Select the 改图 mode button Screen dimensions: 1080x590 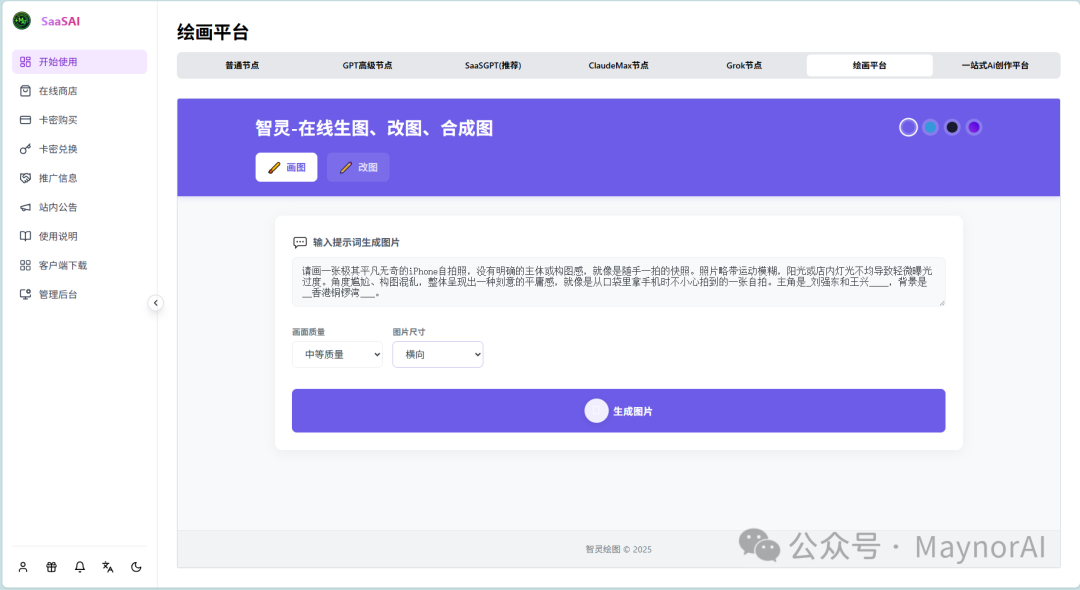358,167
